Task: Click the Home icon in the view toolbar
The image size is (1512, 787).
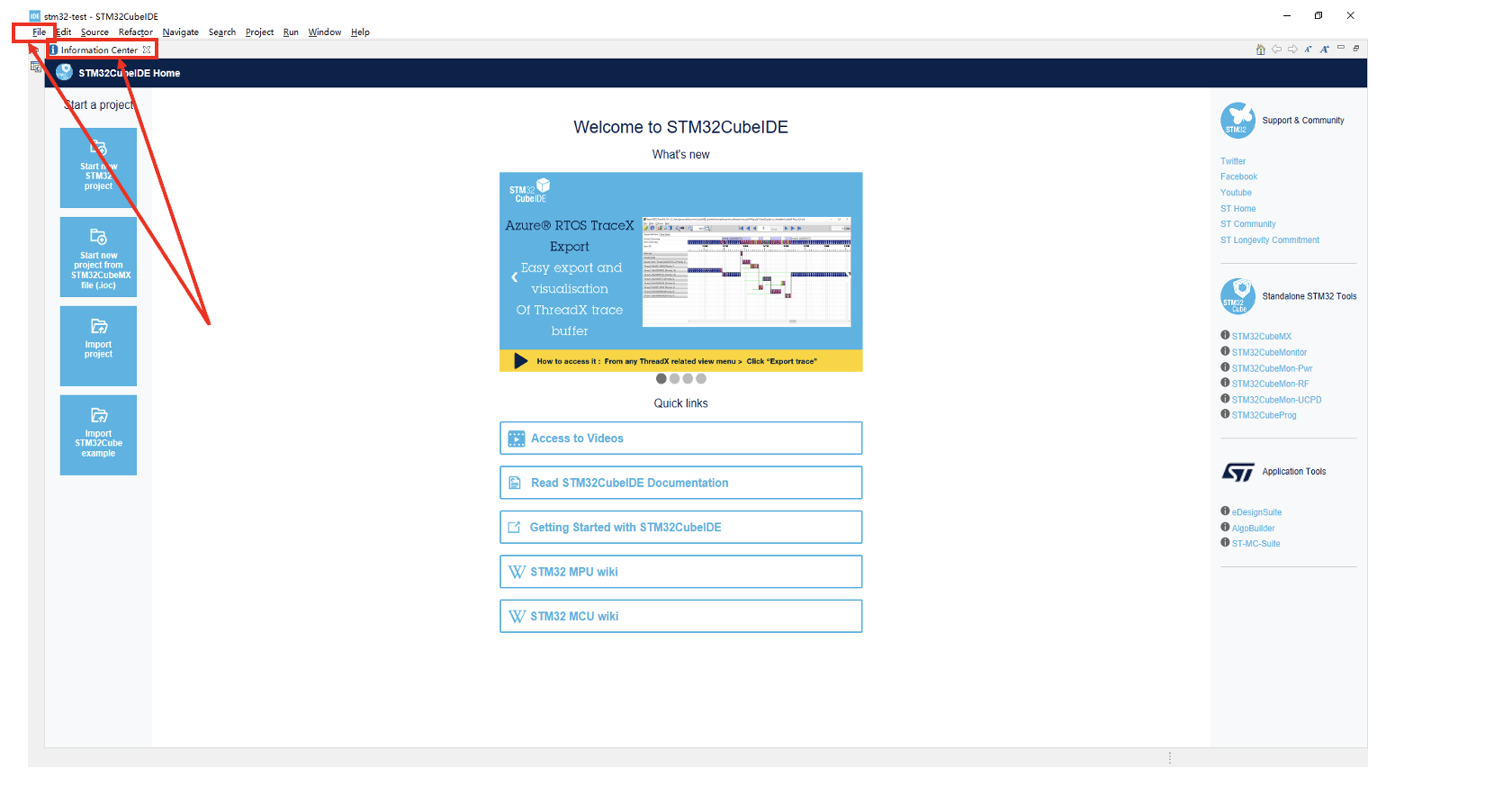Action: click(x=1260, y=50)
